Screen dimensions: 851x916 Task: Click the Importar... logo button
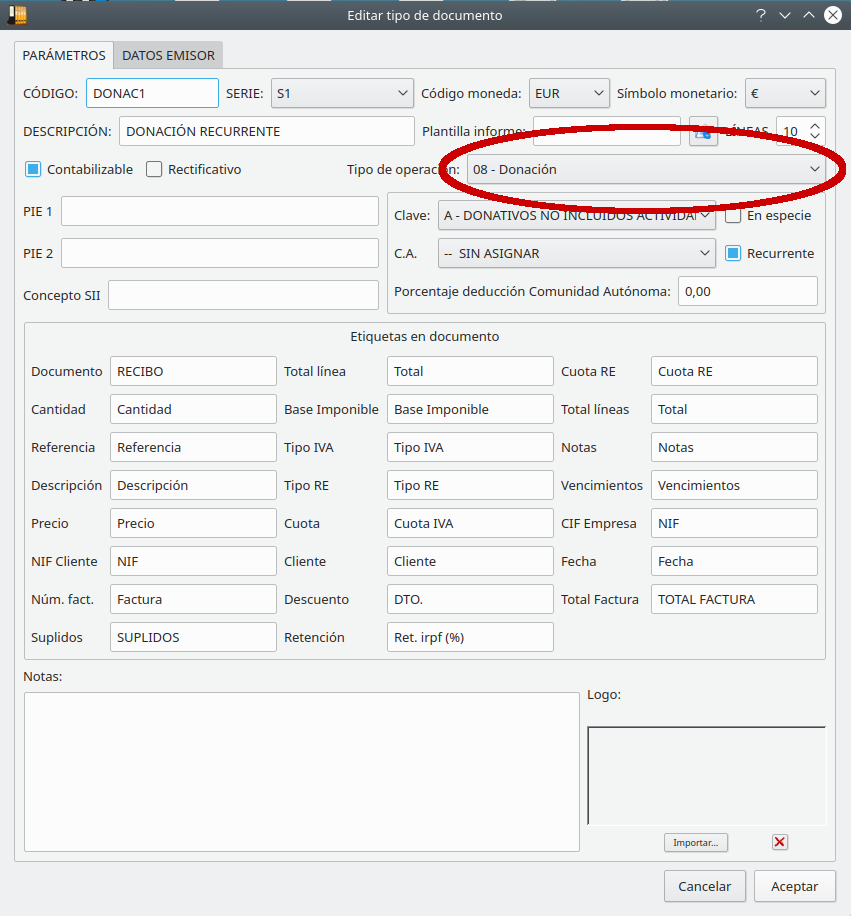(696, 842)
